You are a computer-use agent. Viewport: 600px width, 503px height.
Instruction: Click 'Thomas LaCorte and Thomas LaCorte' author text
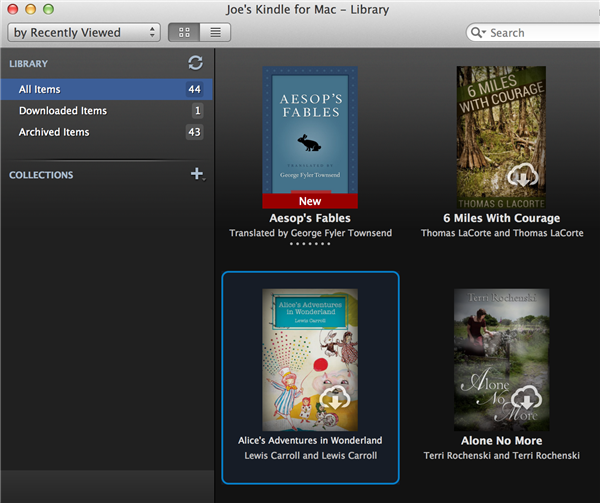(502, 233)
